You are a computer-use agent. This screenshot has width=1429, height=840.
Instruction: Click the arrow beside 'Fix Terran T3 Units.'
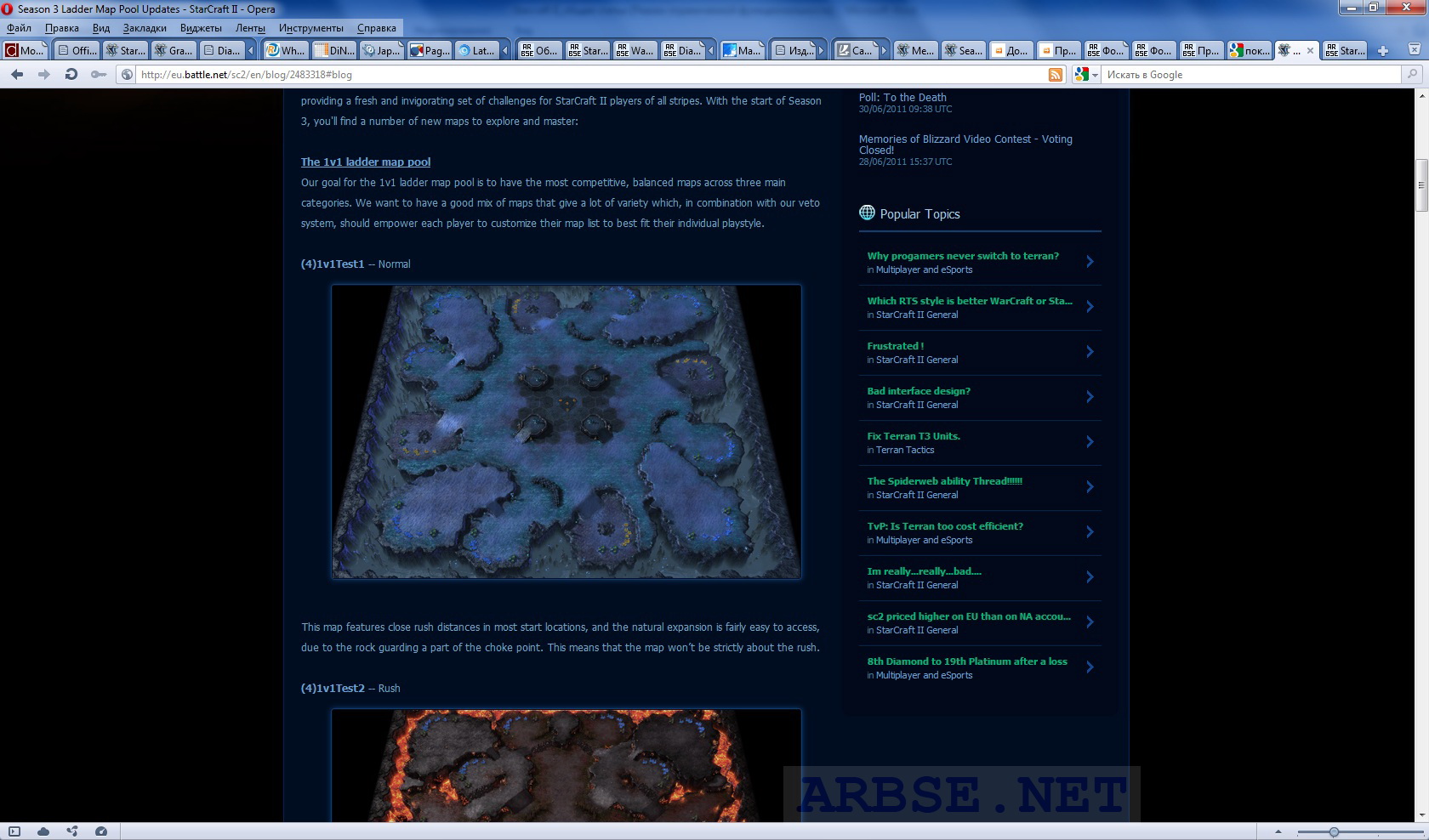click(1090, 442)
